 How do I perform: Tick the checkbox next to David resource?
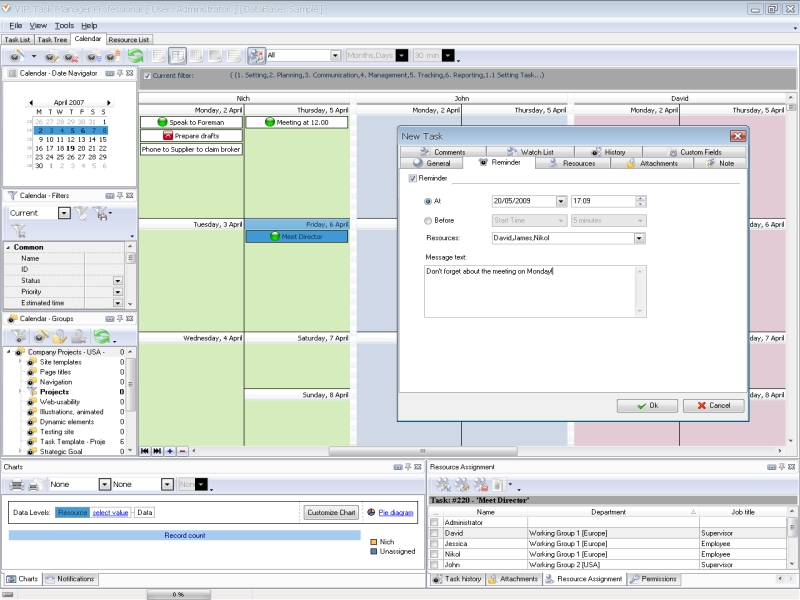tap(434, 533)
